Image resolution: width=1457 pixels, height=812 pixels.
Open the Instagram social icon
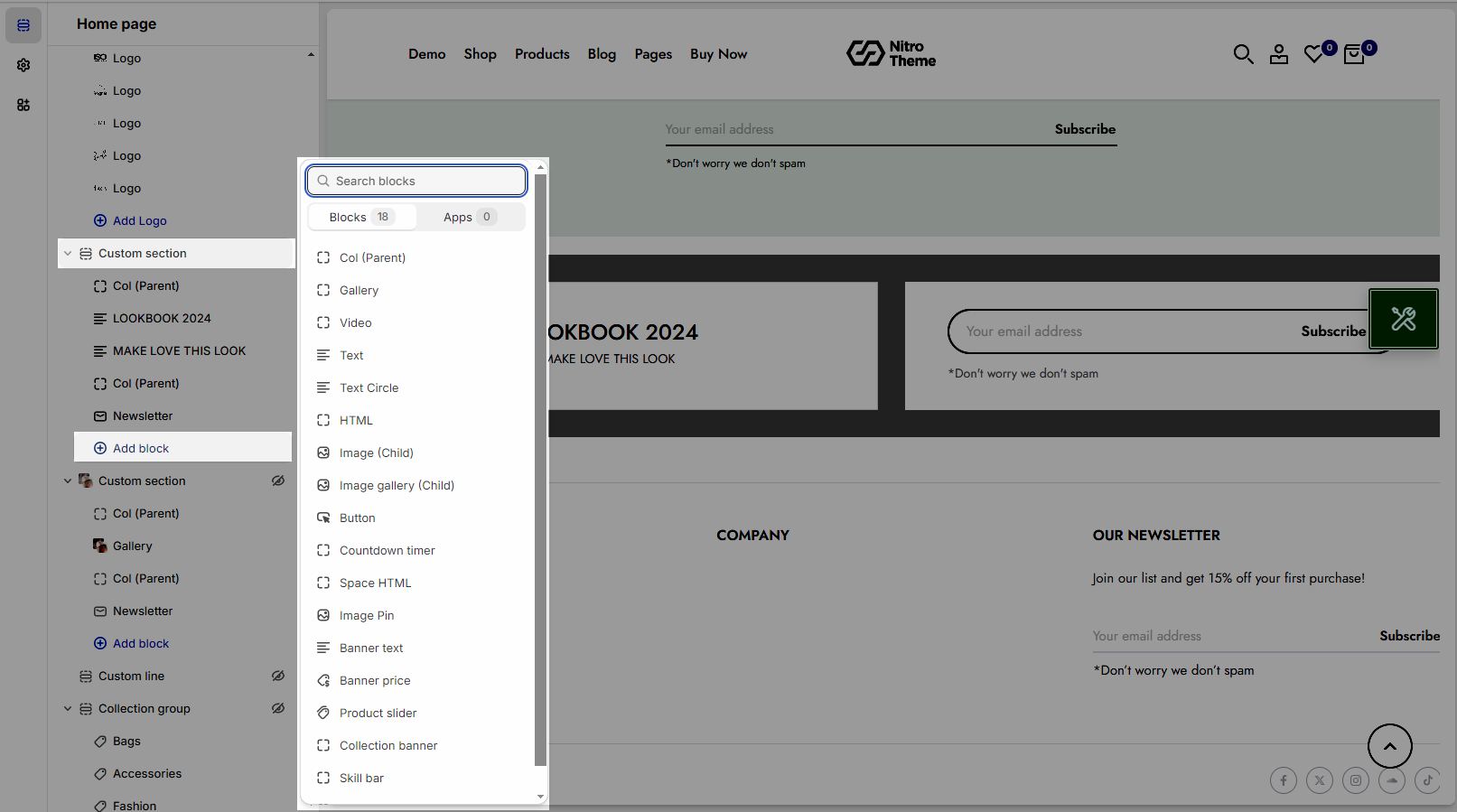click(1356, 780)
